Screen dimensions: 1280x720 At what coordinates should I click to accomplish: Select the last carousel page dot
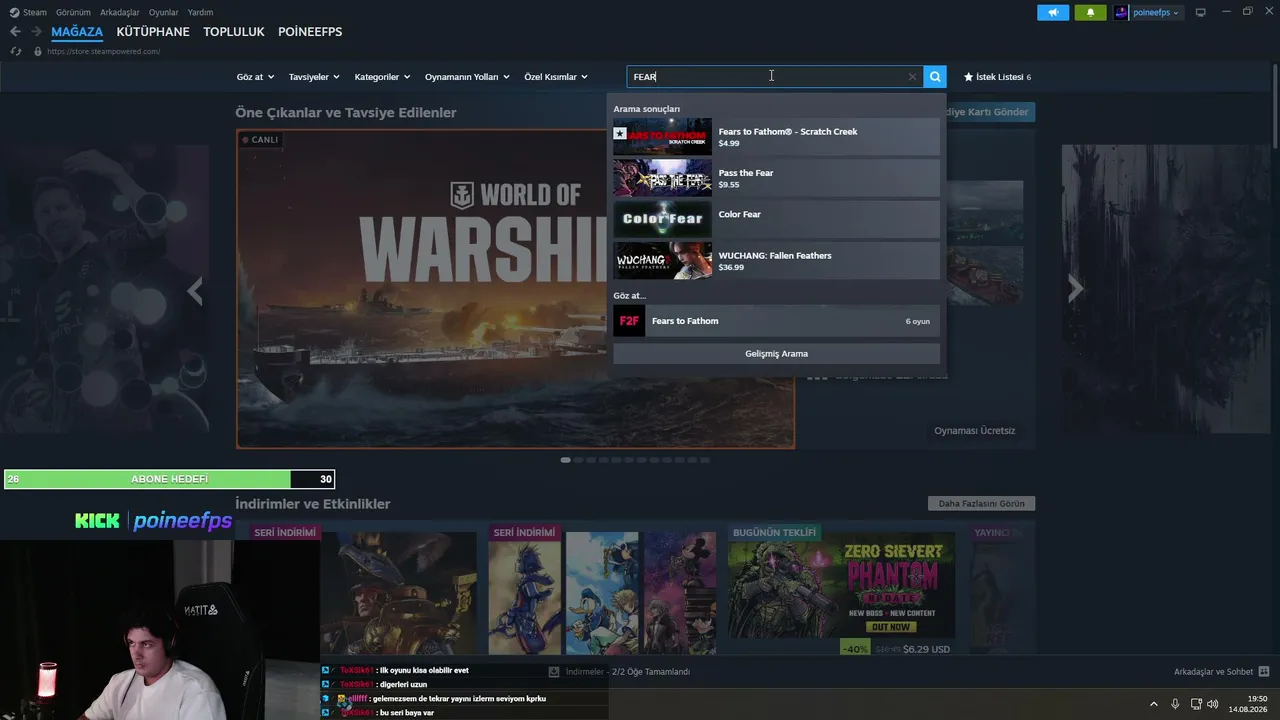coord(705,460)
